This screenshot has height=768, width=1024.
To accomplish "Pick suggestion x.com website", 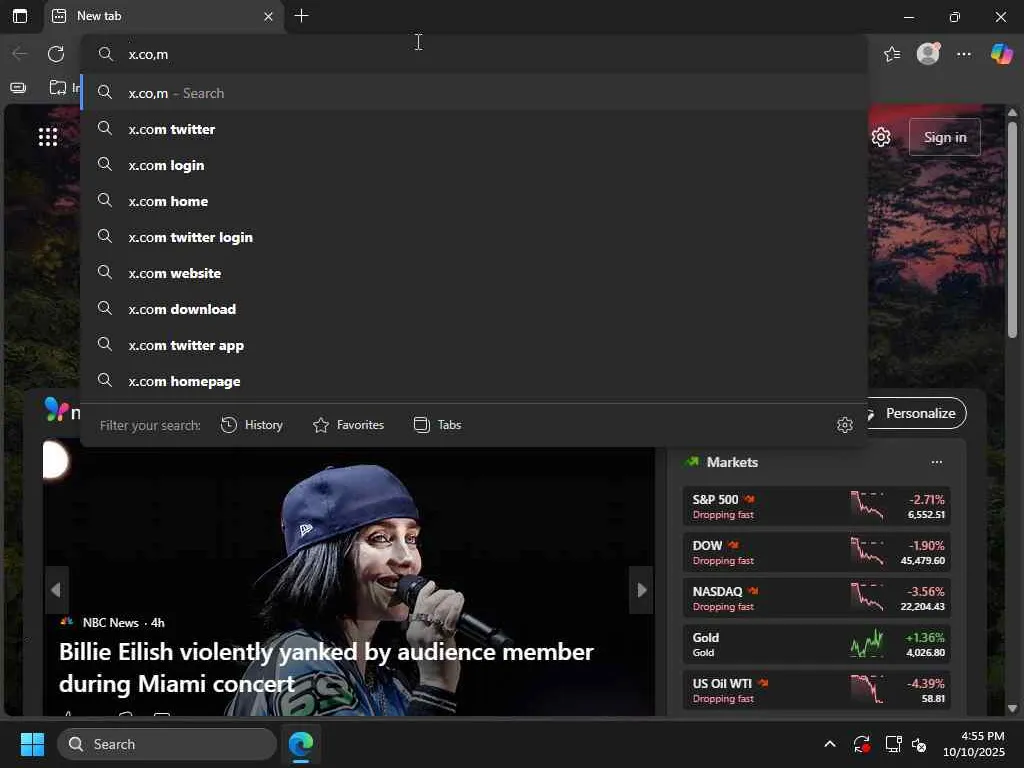I will (475, 273).
